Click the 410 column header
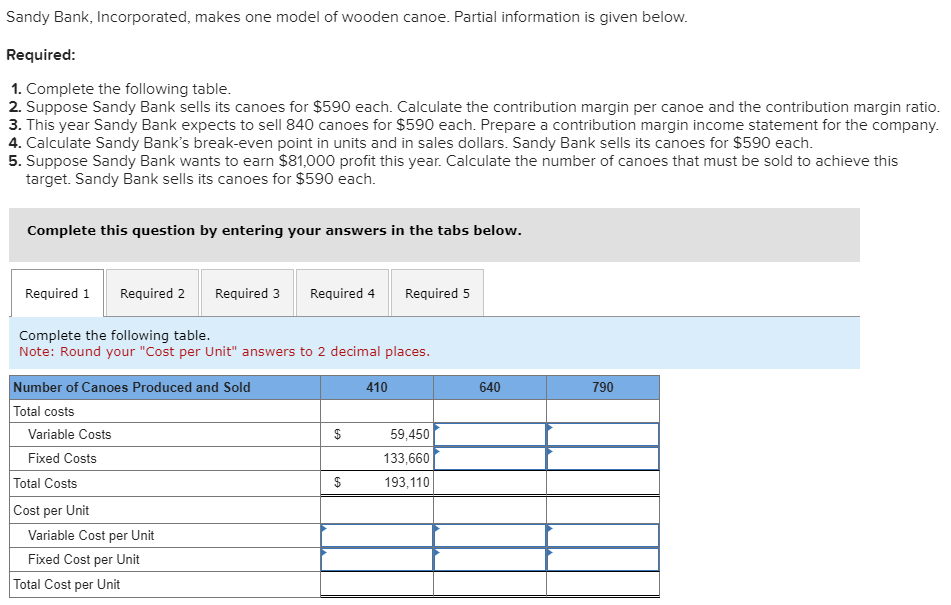 point(377,387)
